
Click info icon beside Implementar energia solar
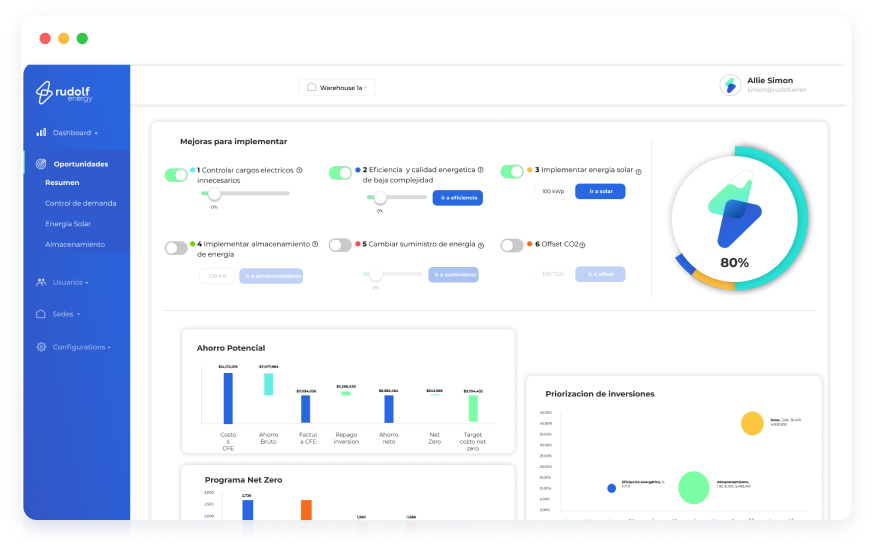[x=639, y=172]
